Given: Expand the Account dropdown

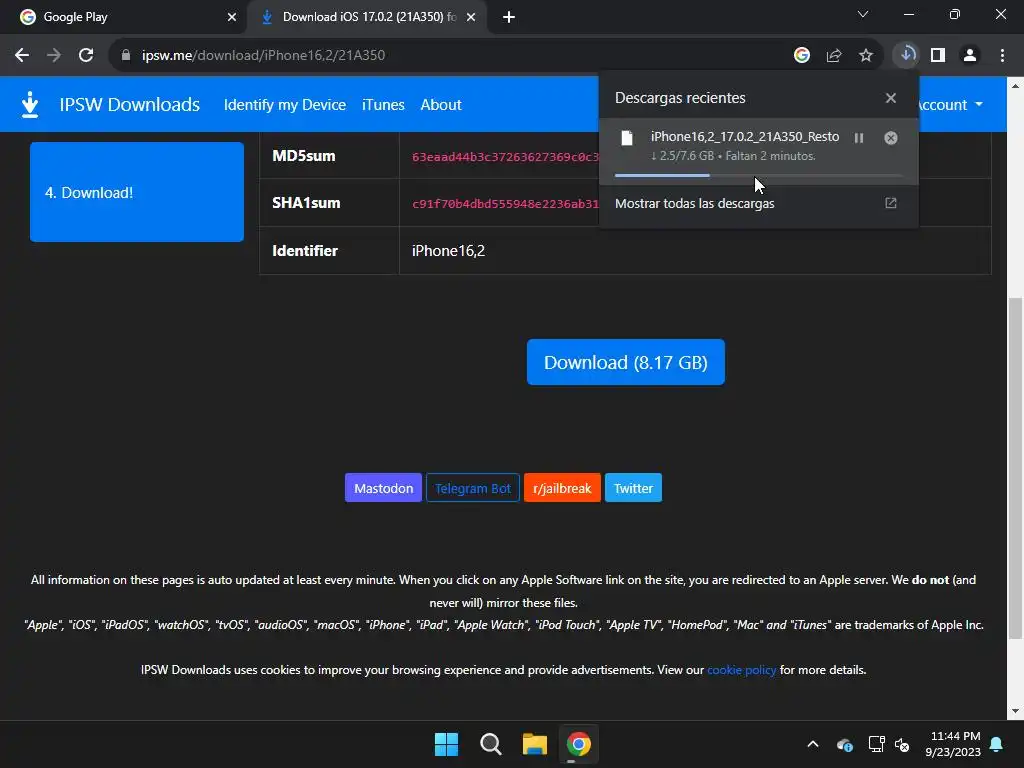Looking at the screenshot, I should pos(950,104).
